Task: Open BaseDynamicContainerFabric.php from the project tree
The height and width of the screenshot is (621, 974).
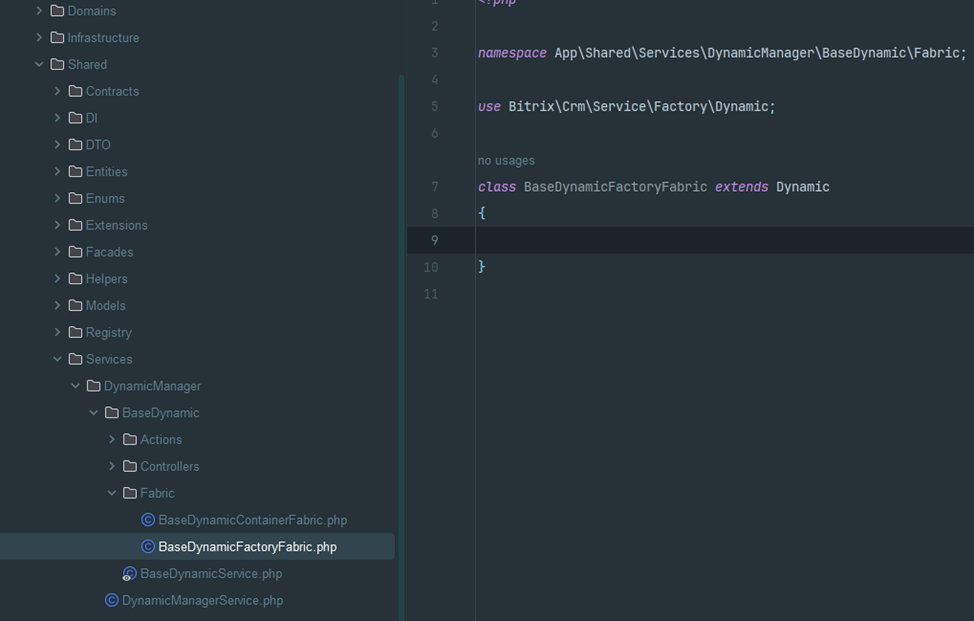Action: click(x=252, y=520)
